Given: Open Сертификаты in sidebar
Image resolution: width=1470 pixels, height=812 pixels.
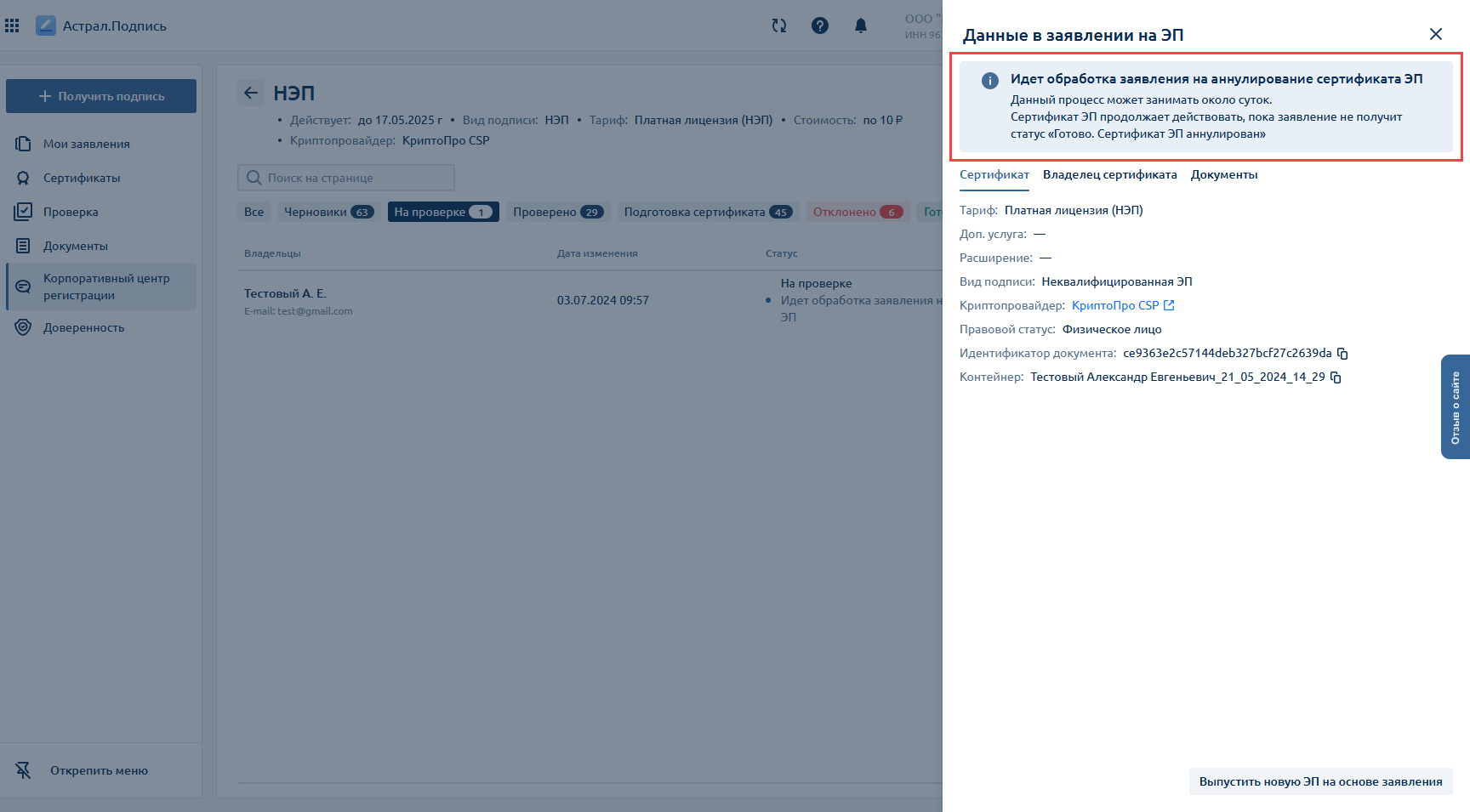Looking at the screenshot, I should coord(101,178).
